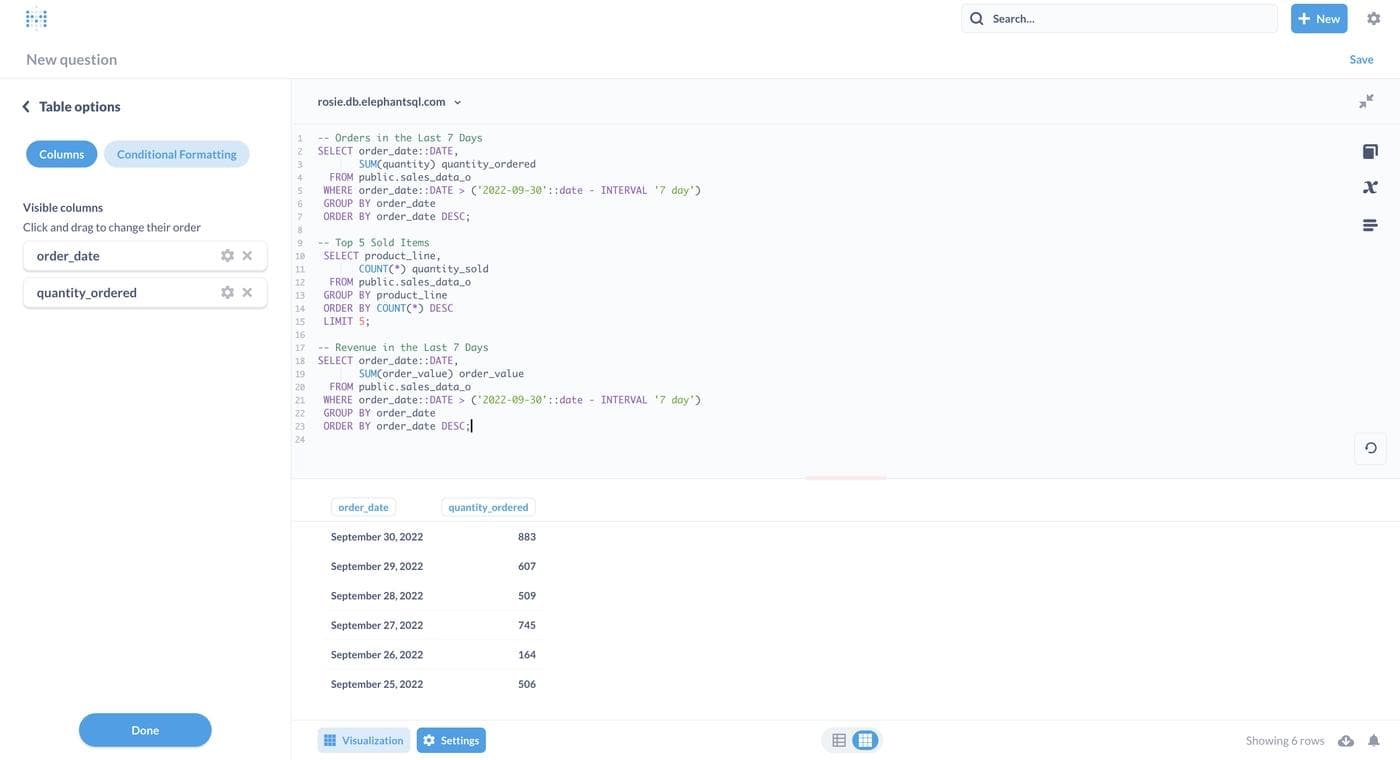Click the Metabase logo home icon
The image size is (1400, 760).
(36, 18)
